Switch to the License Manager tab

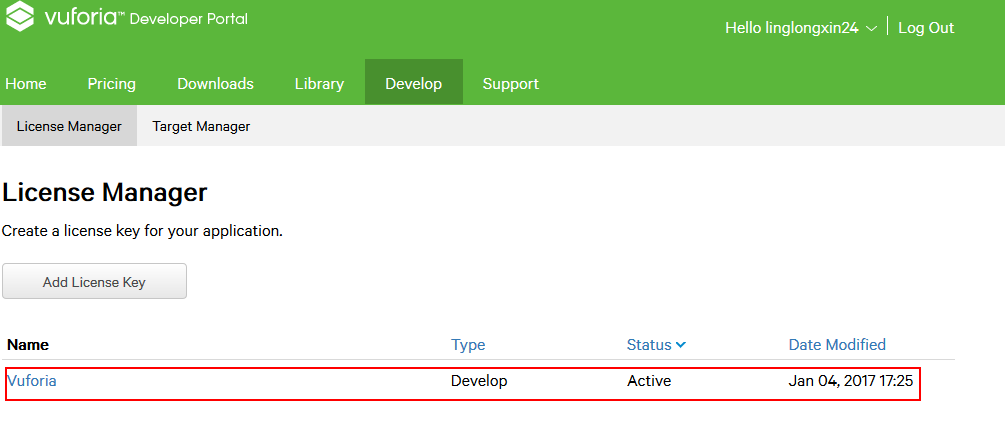69,126
